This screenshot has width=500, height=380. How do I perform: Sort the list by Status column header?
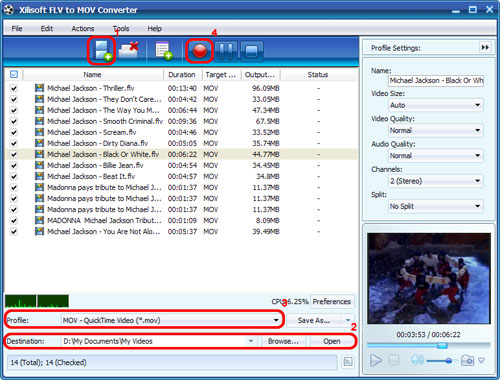[318, 75]
